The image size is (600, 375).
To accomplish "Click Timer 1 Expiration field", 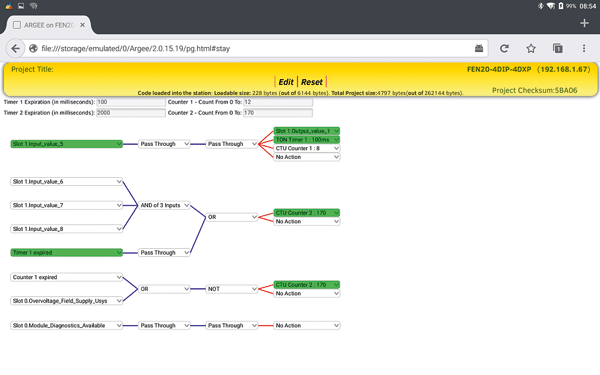I will (x=130, y=102).
